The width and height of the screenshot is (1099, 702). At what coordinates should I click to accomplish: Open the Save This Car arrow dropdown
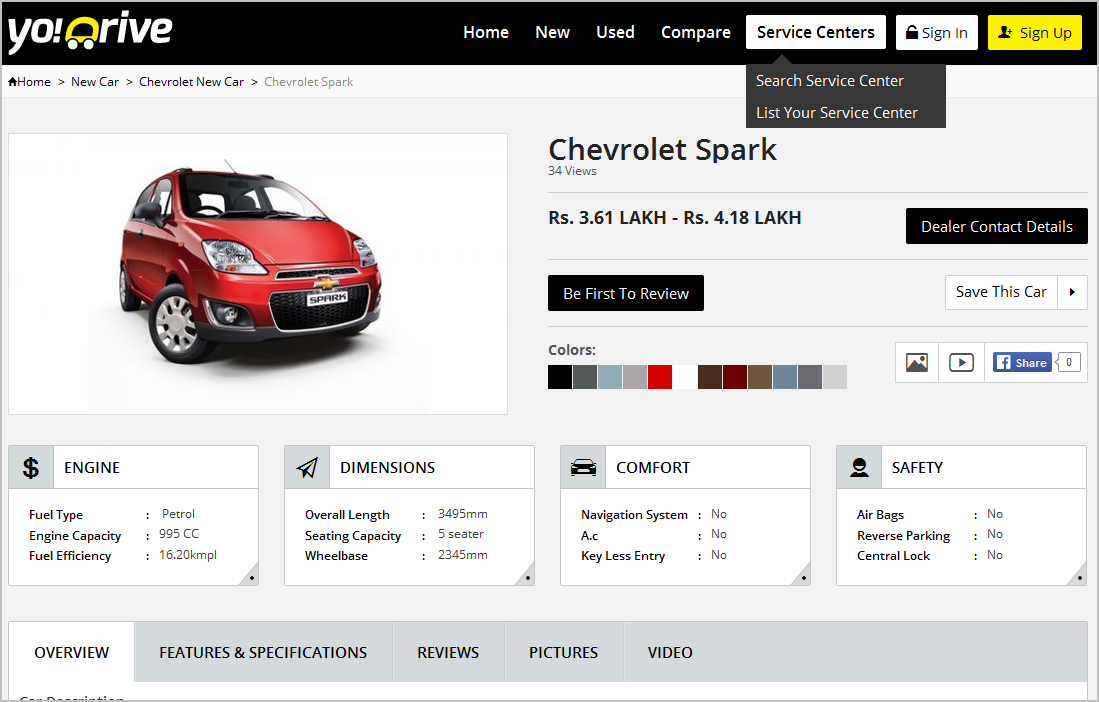click(1072, 292)
